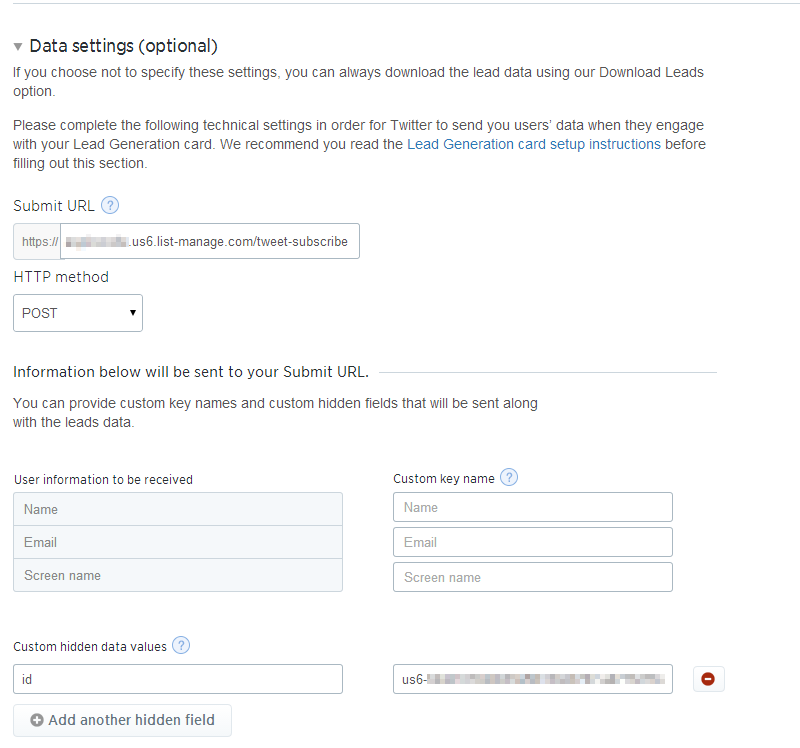Click Screen name row in user information
The image size is (800, 748).
[x=178, y=575]
